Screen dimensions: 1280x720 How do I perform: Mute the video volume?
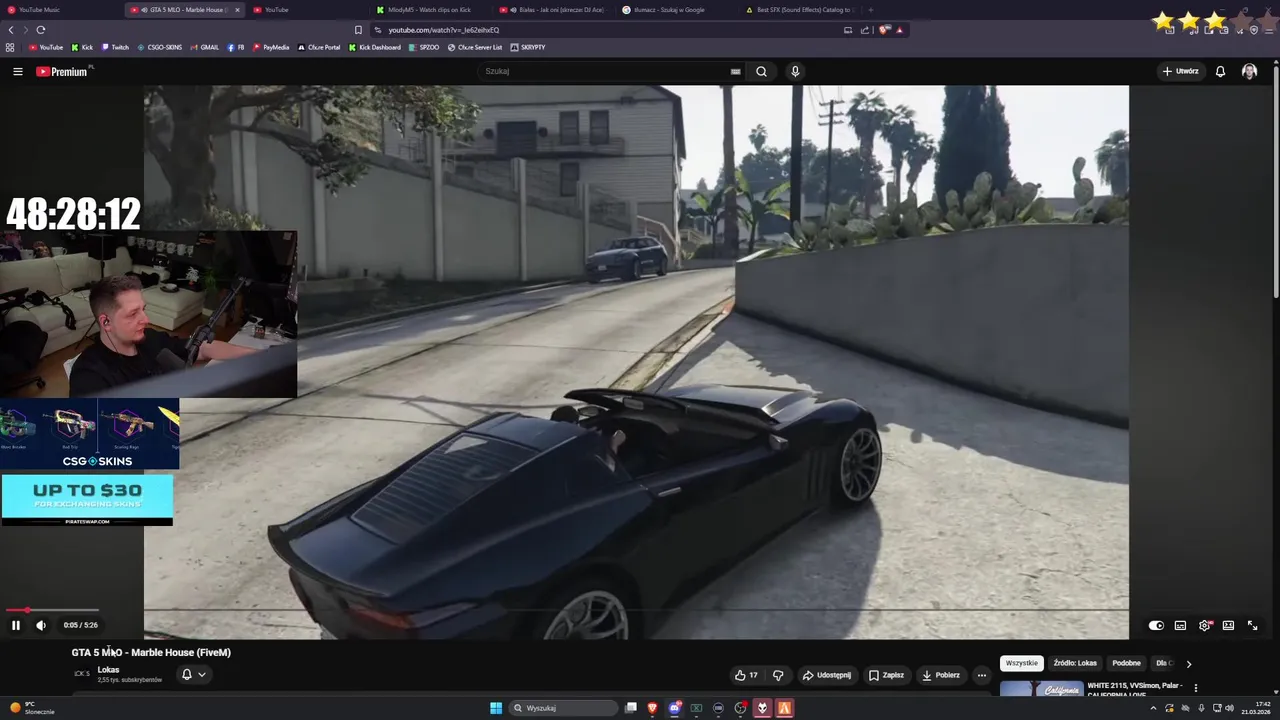tap(41, 625)
